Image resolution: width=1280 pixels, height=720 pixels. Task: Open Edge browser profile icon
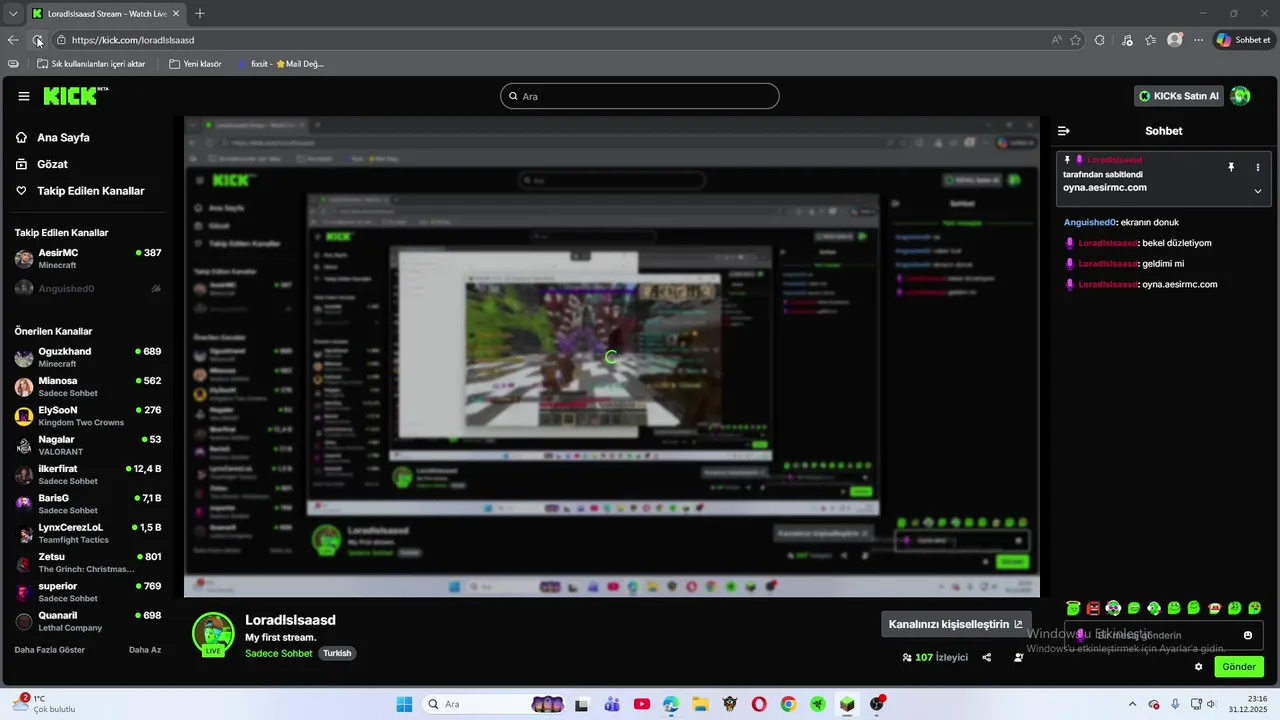[x=1175, y=40]
